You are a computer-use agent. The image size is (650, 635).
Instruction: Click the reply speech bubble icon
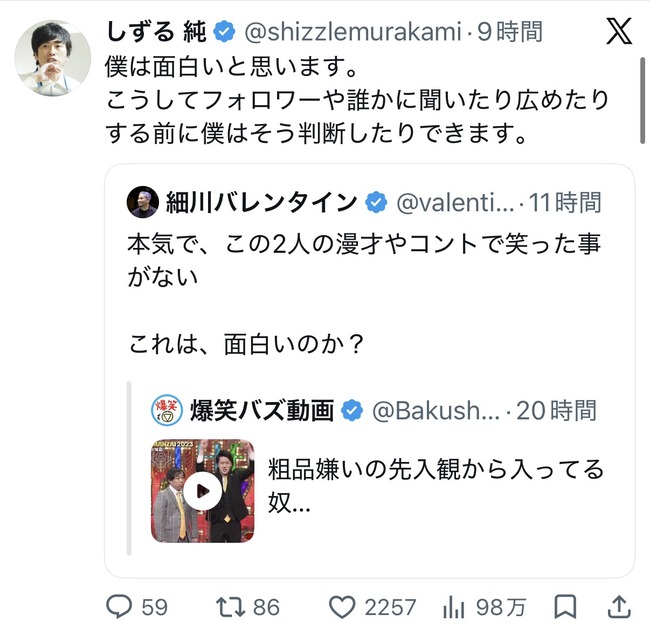(x=119, y=607)
